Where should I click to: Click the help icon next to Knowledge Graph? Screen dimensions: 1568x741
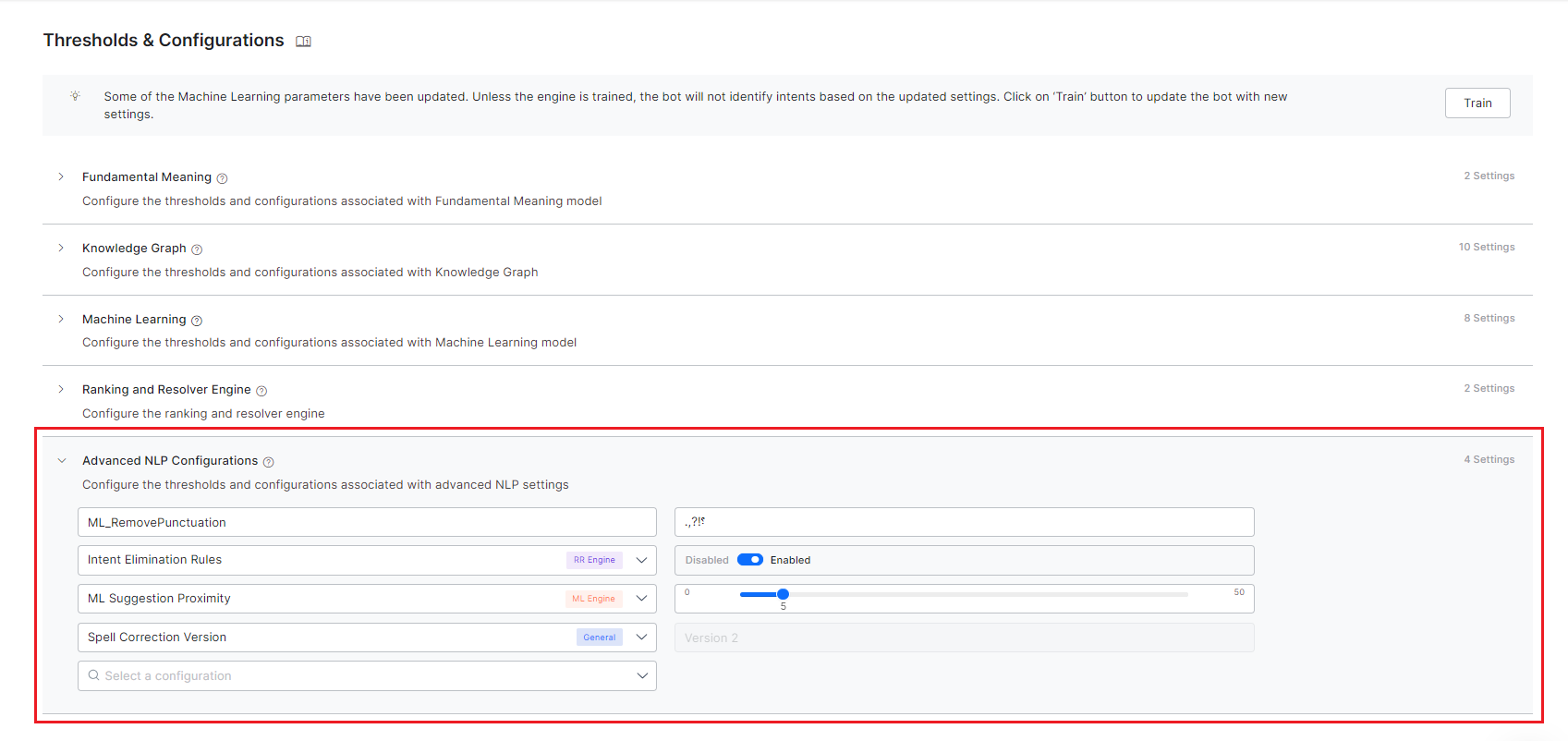click(197, 249)
